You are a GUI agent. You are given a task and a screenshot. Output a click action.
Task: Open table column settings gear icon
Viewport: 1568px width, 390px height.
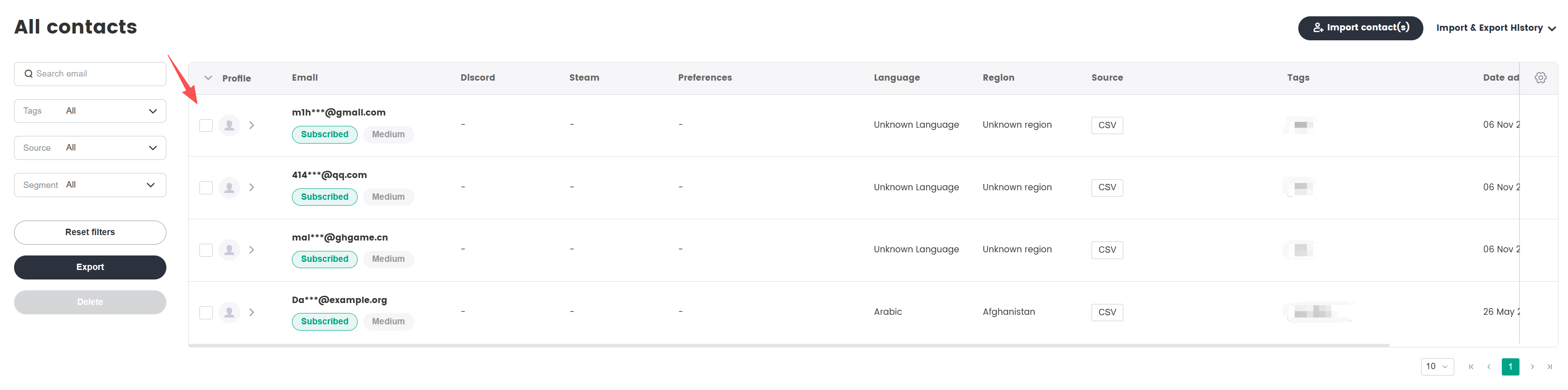pyautogui.click(x=1540, y=78)
